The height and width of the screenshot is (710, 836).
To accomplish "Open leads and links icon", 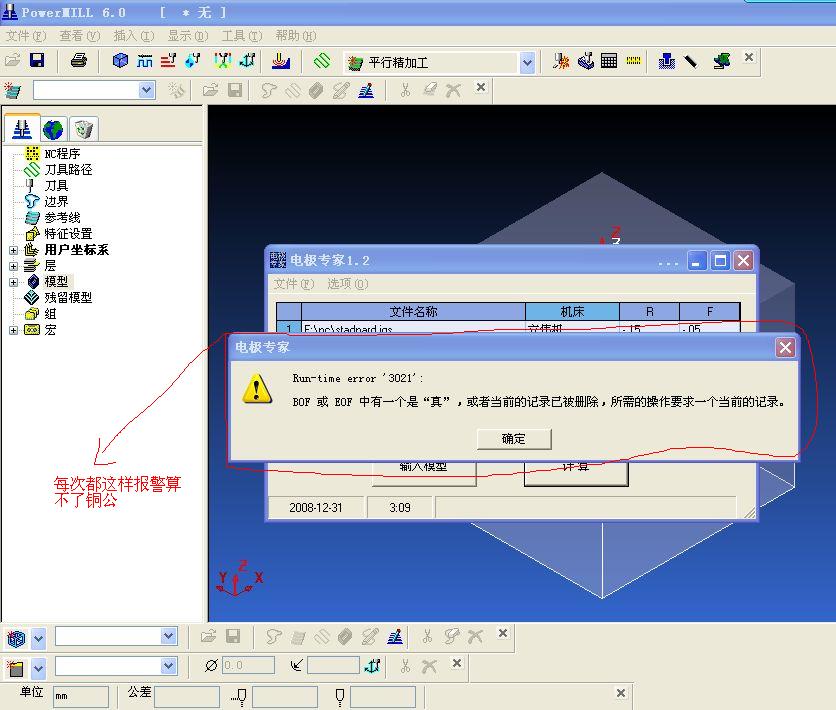I will coord(223,60).
